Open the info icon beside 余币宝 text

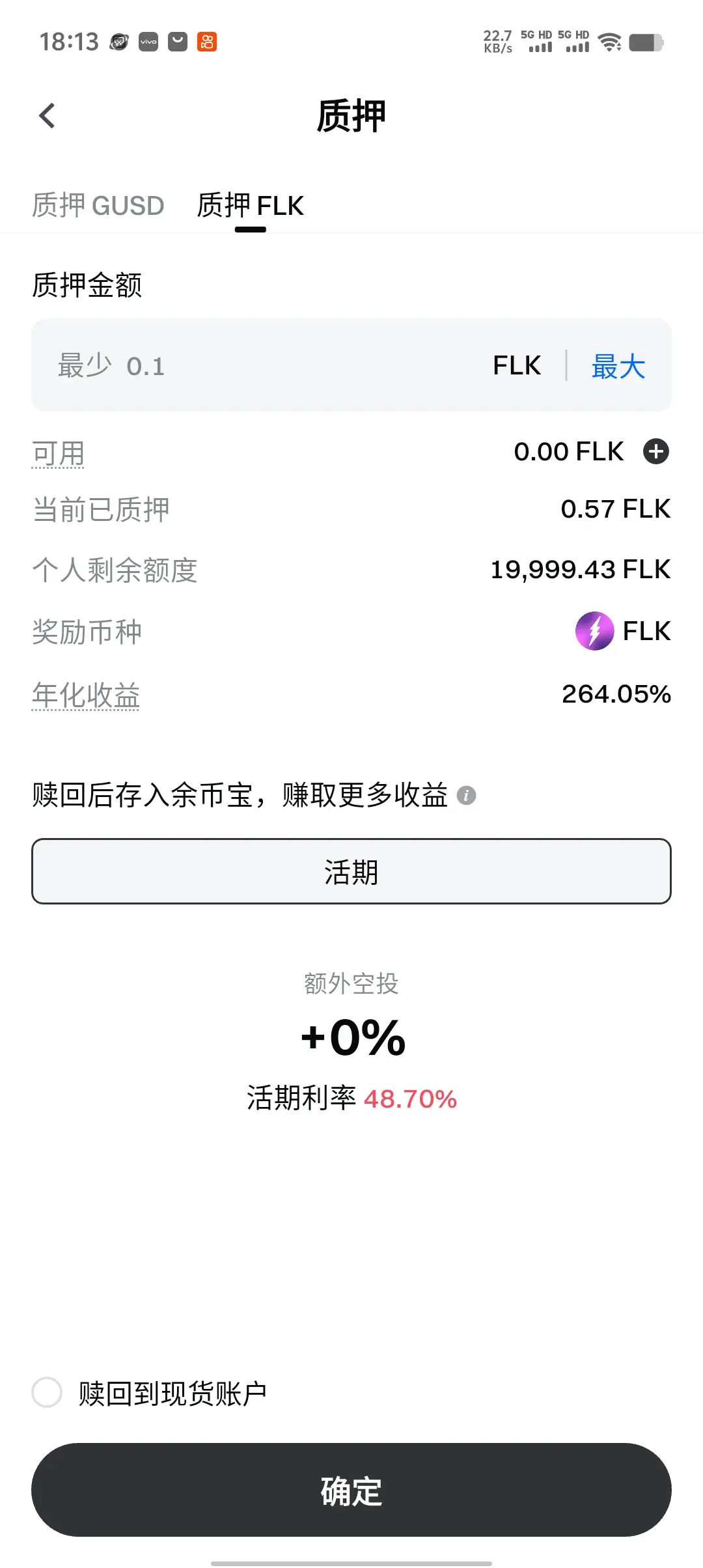coord(466,795)
